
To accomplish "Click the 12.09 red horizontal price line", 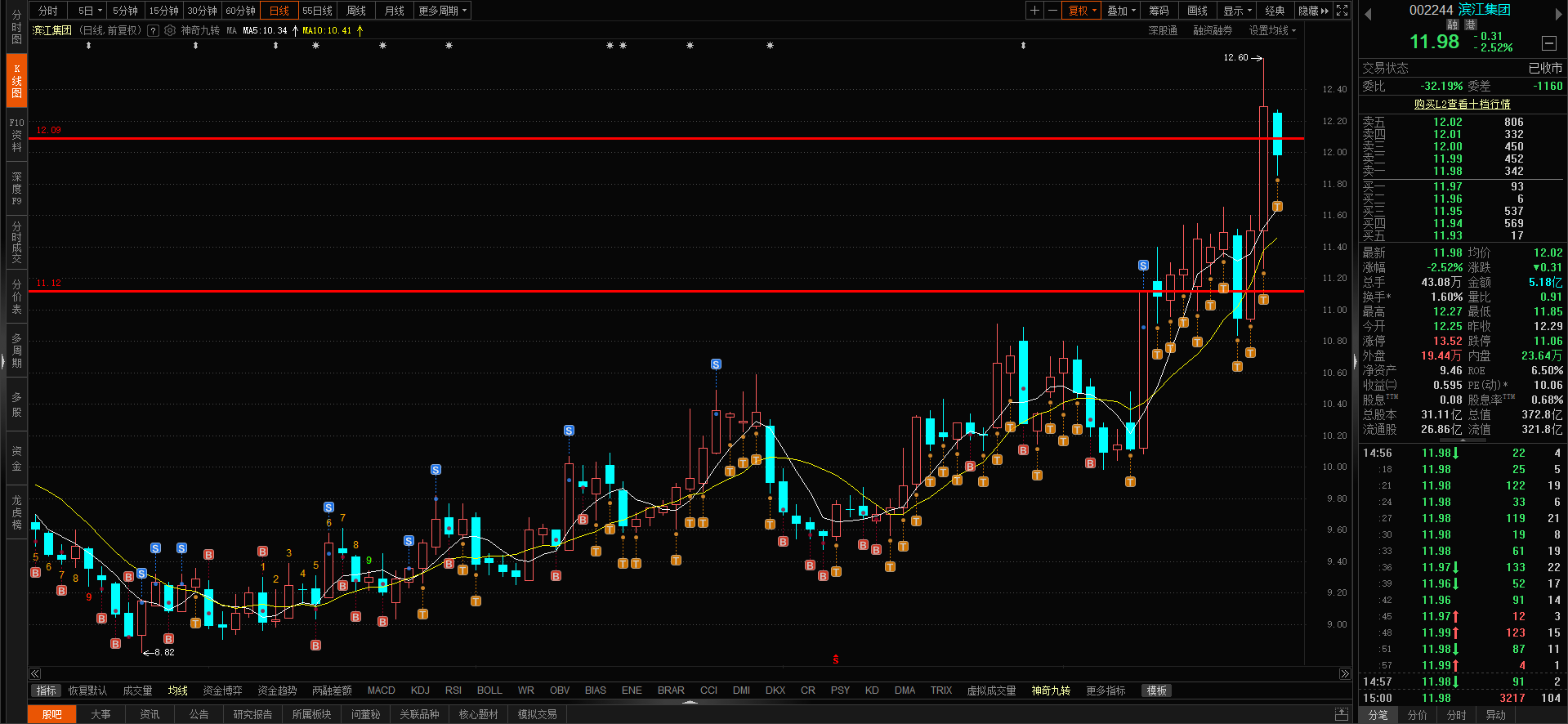I will (x=666, y=138).
